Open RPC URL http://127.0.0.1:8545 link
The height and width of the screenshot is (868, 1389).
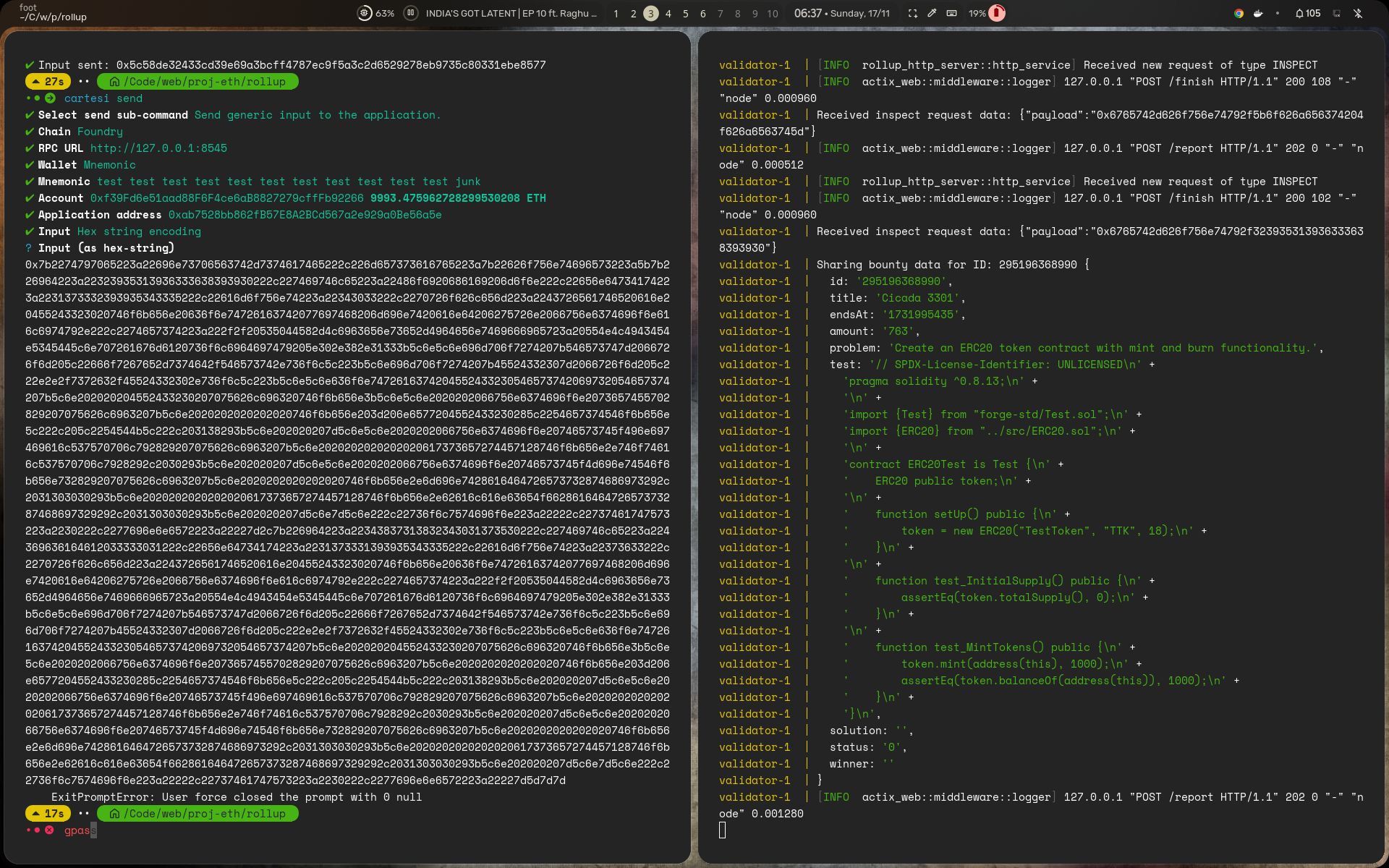point(158,148)
